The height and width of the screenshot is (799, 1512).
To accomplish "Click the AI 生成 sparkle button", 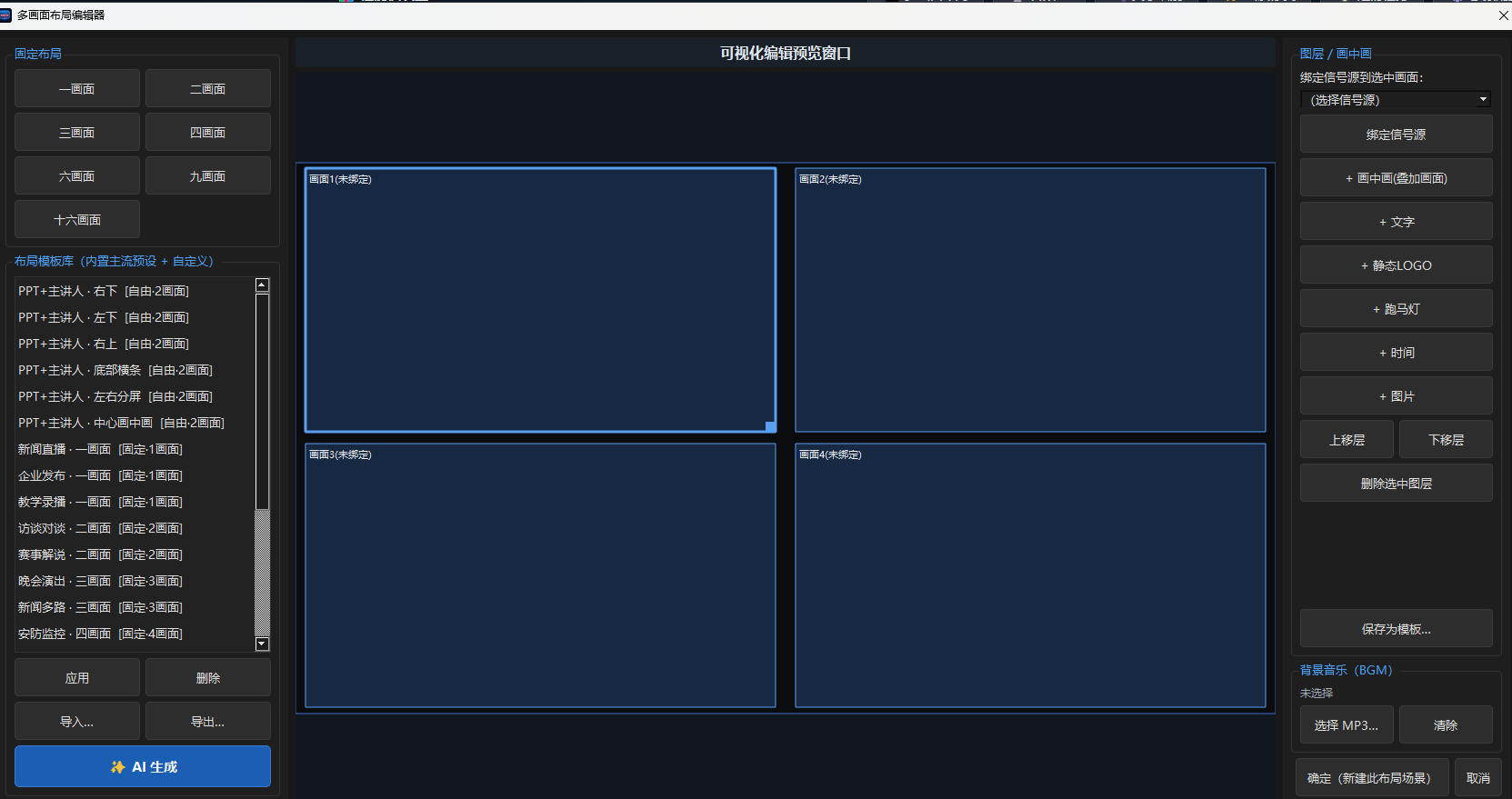I will pyautogui.click(x=143, y=766).
